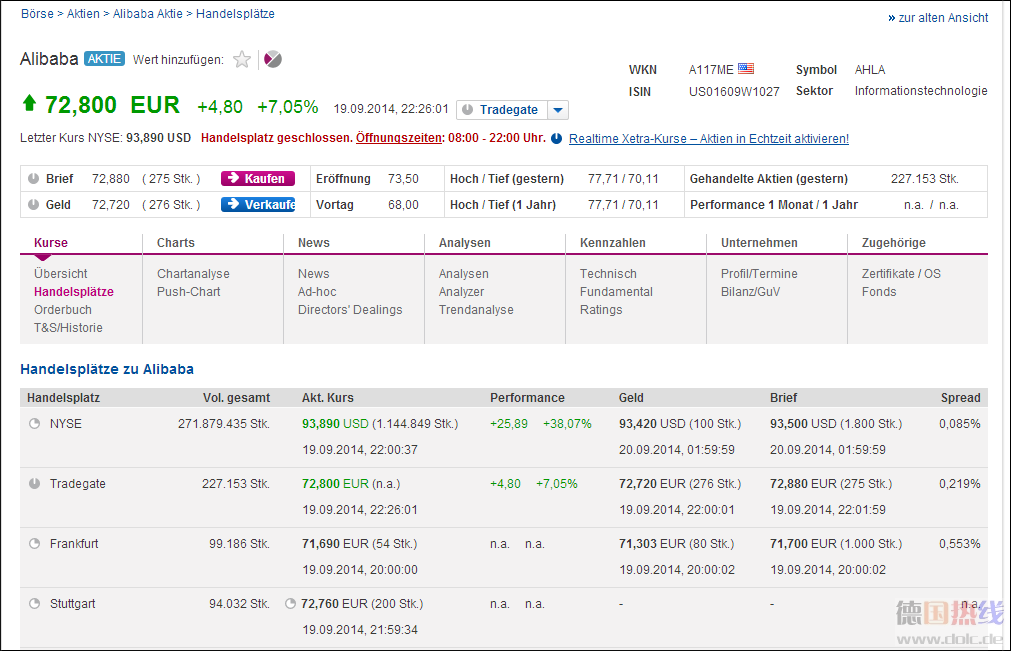The image size is (1011, 651).
Task: Open Push-Chart link
Action: (189, 291)
